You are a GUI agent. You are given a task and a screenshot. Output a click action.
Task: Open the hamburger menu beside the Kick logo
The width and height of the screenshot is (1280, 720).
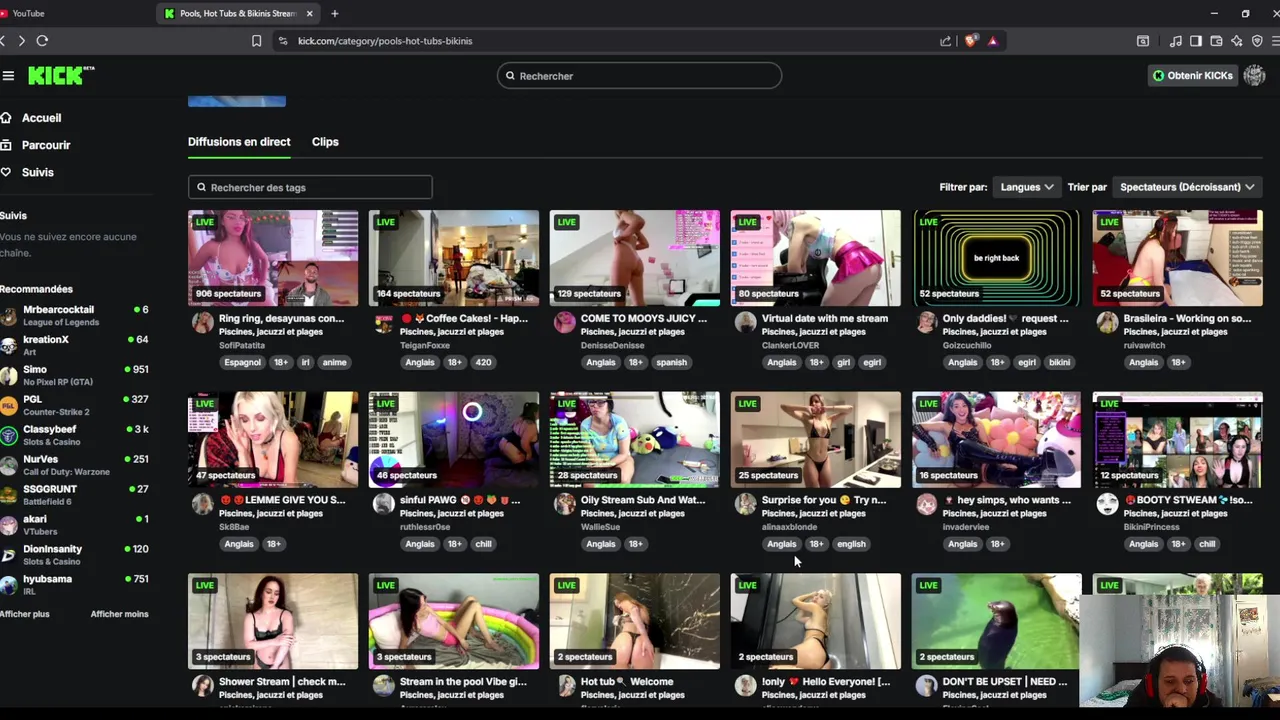coord(8,76)
